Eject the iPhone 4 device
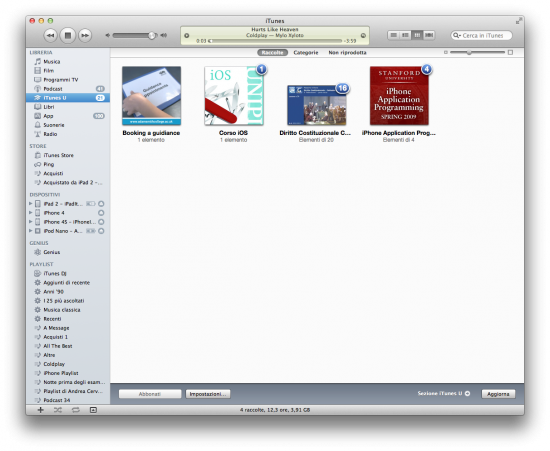 (101, 213)
